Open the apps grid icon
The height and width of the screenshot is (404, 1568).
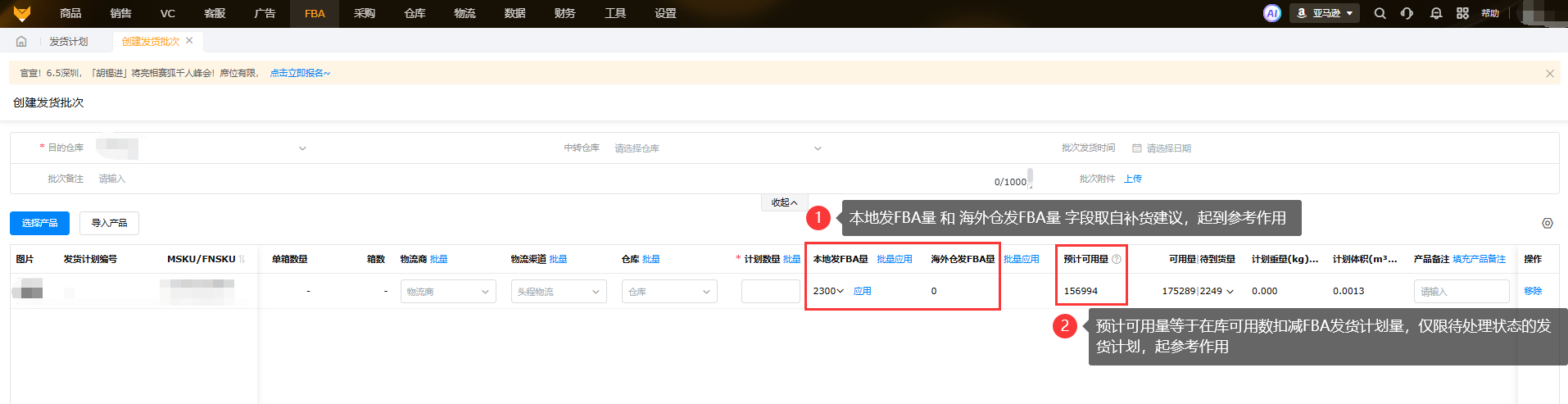1462,13
